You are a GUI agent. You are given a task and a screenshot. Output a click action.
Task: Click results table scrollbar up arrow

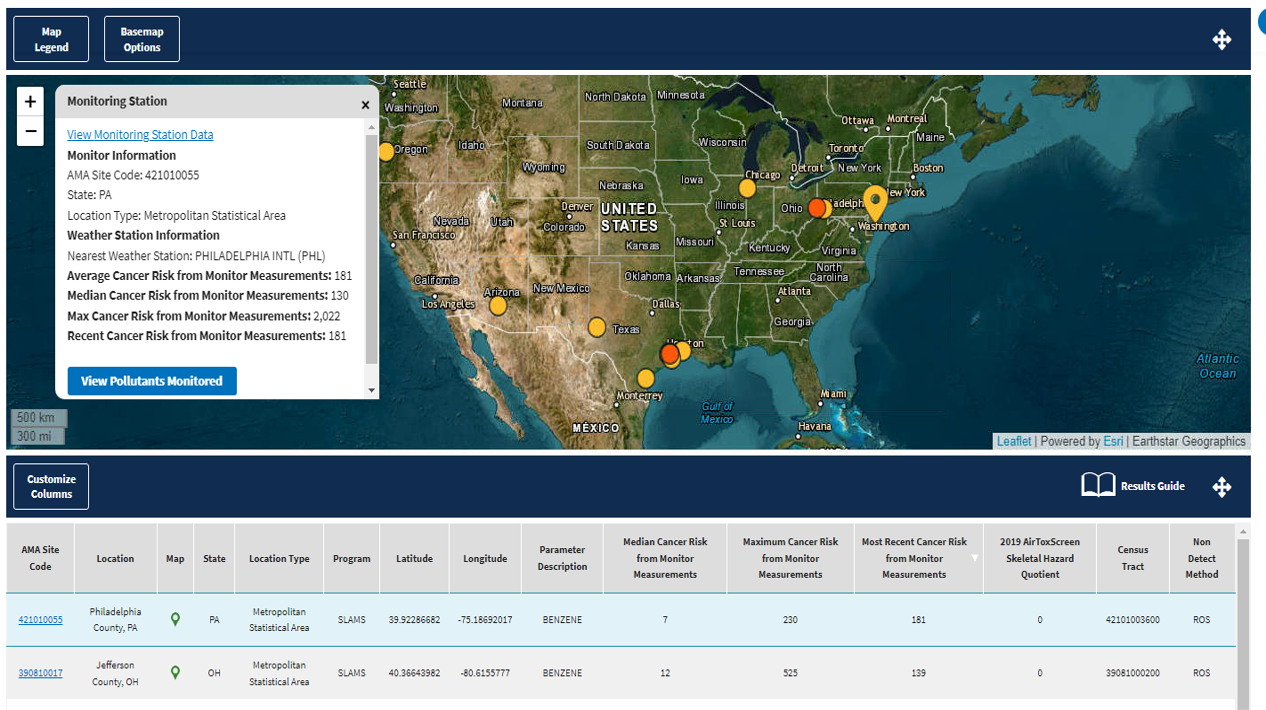(1243, 531)
